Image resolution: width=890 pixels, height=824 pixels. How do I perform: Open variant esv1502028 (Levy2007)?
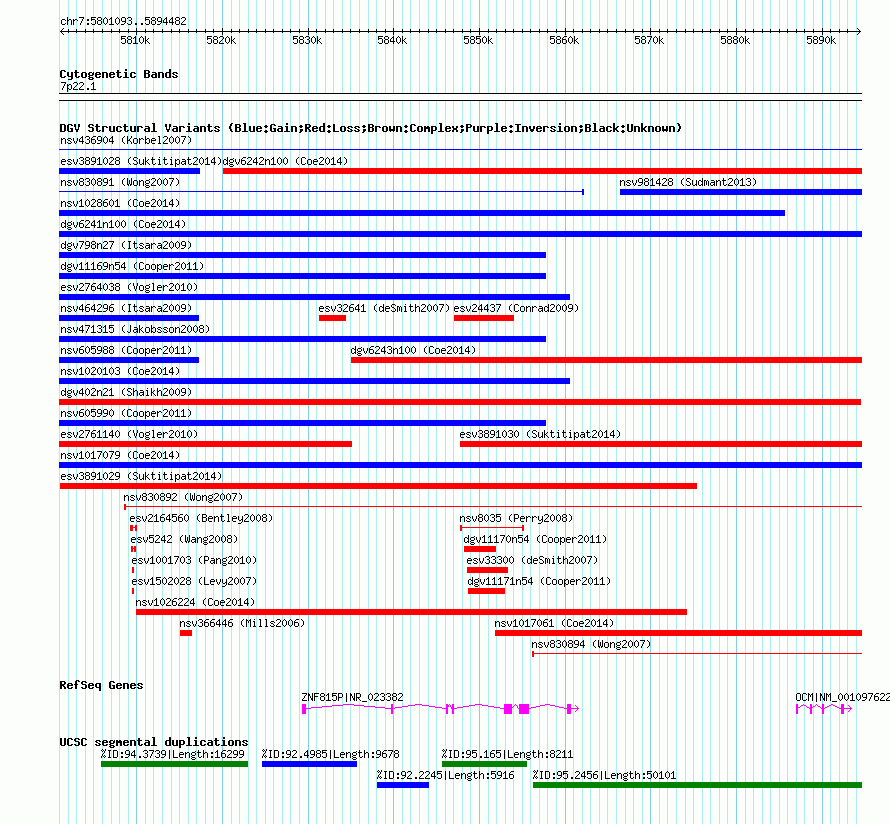[x=194, y=581]
